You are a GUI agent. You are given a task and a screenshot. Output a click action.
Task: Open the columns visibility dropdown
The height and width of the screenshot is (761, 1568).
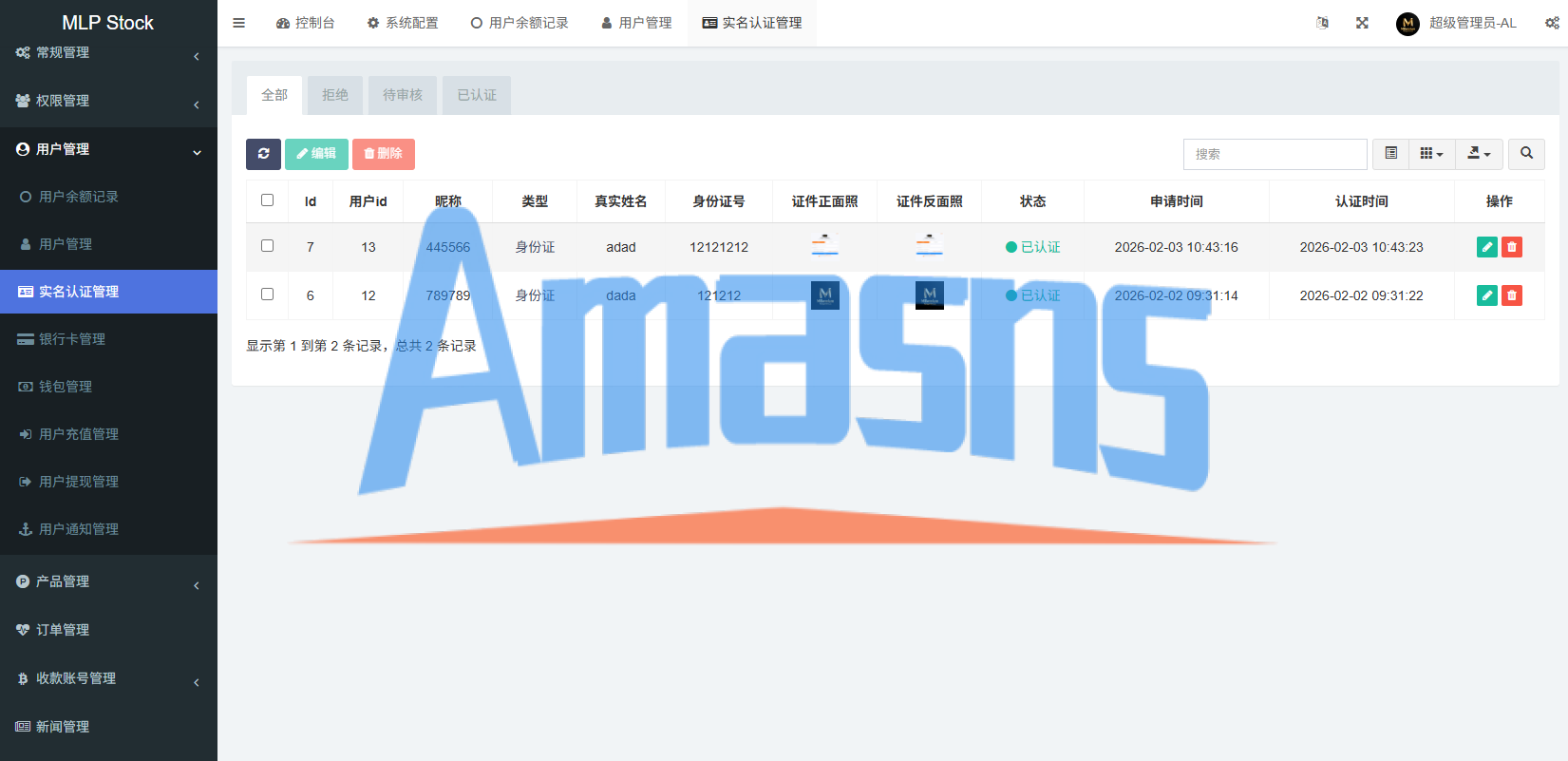pos(1431,154)
